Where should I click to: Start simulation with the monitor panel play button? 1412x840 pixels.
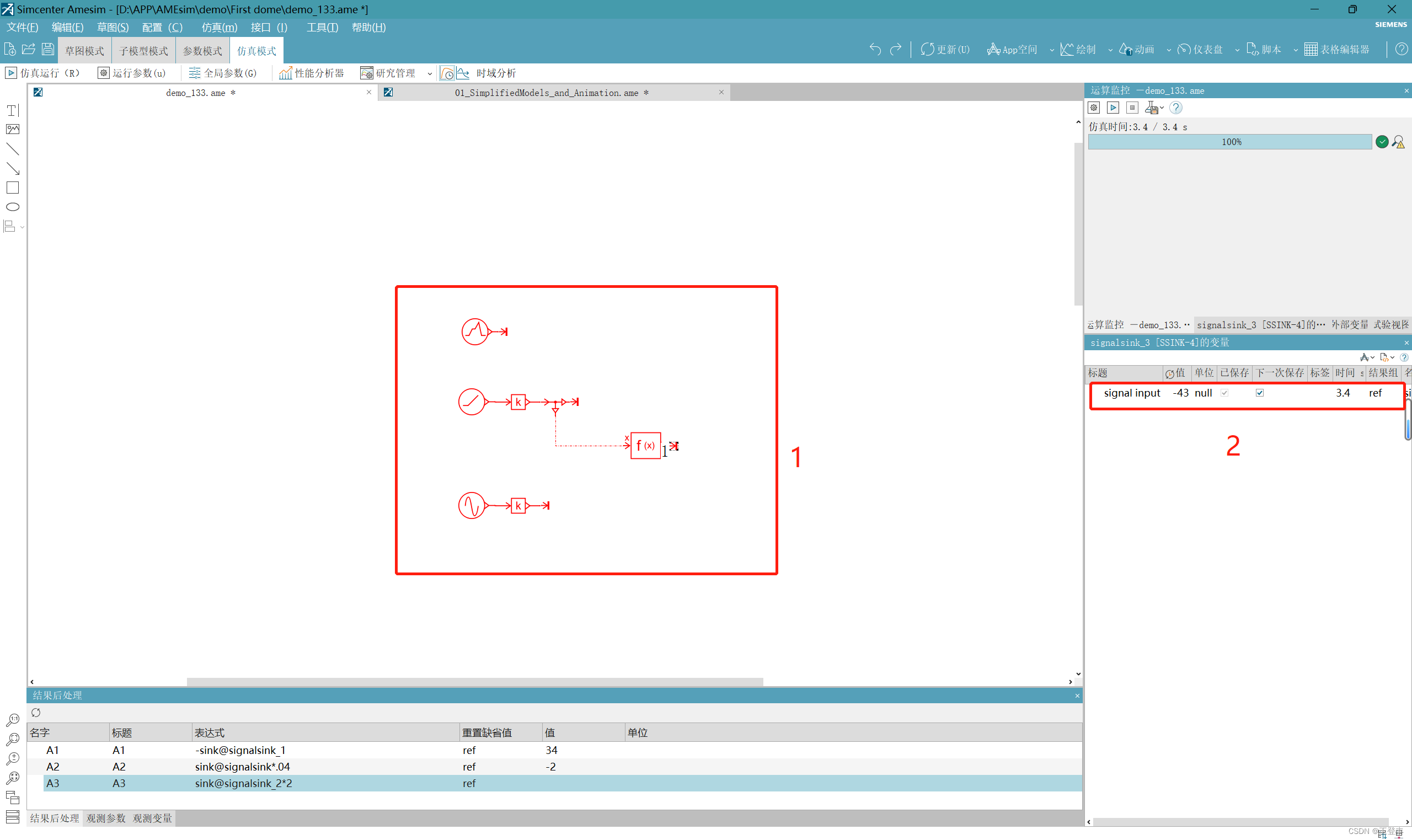(x=1113, y=108)
